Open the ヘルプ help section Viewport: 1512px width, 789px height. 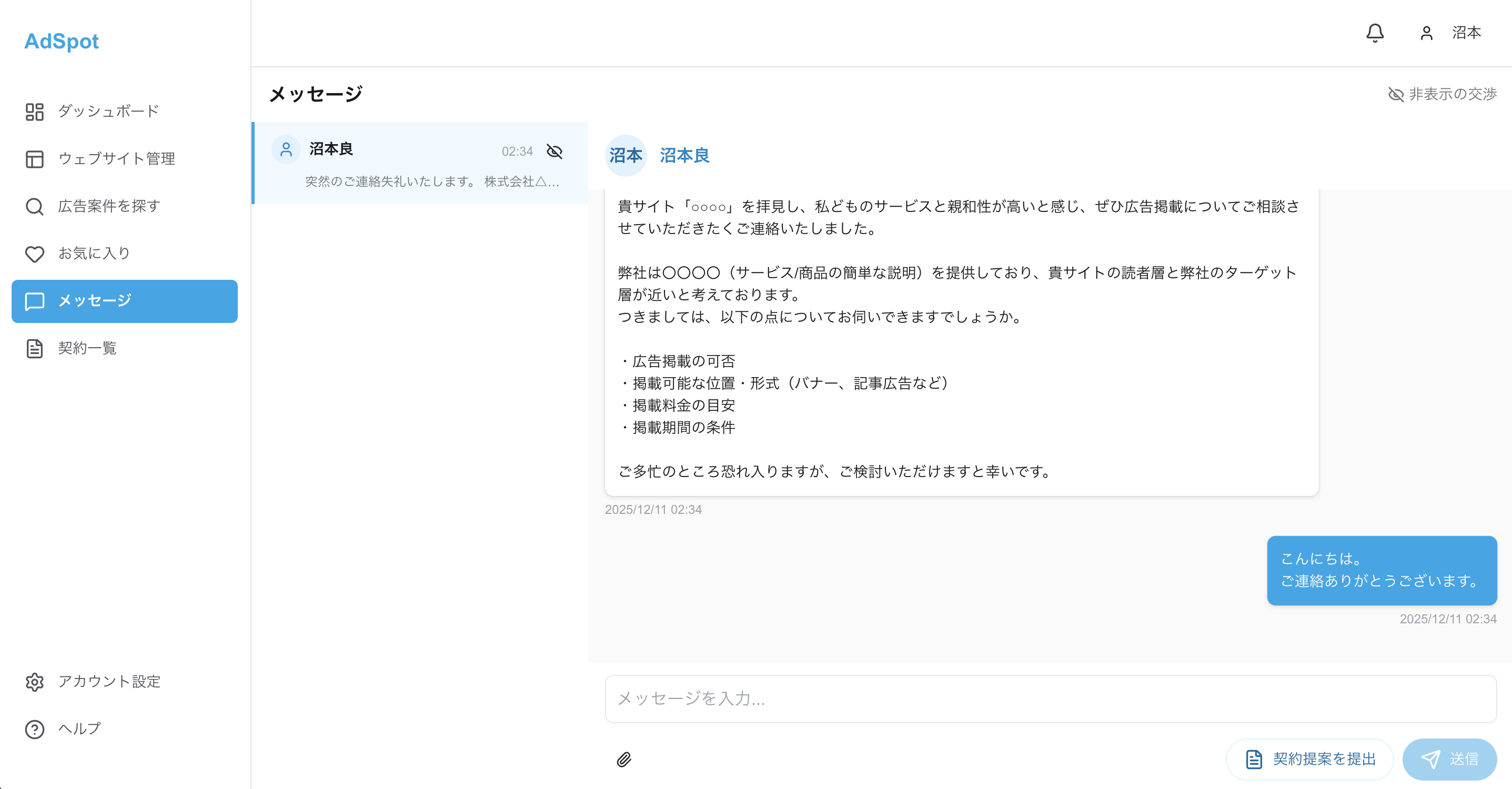(35, 729)
